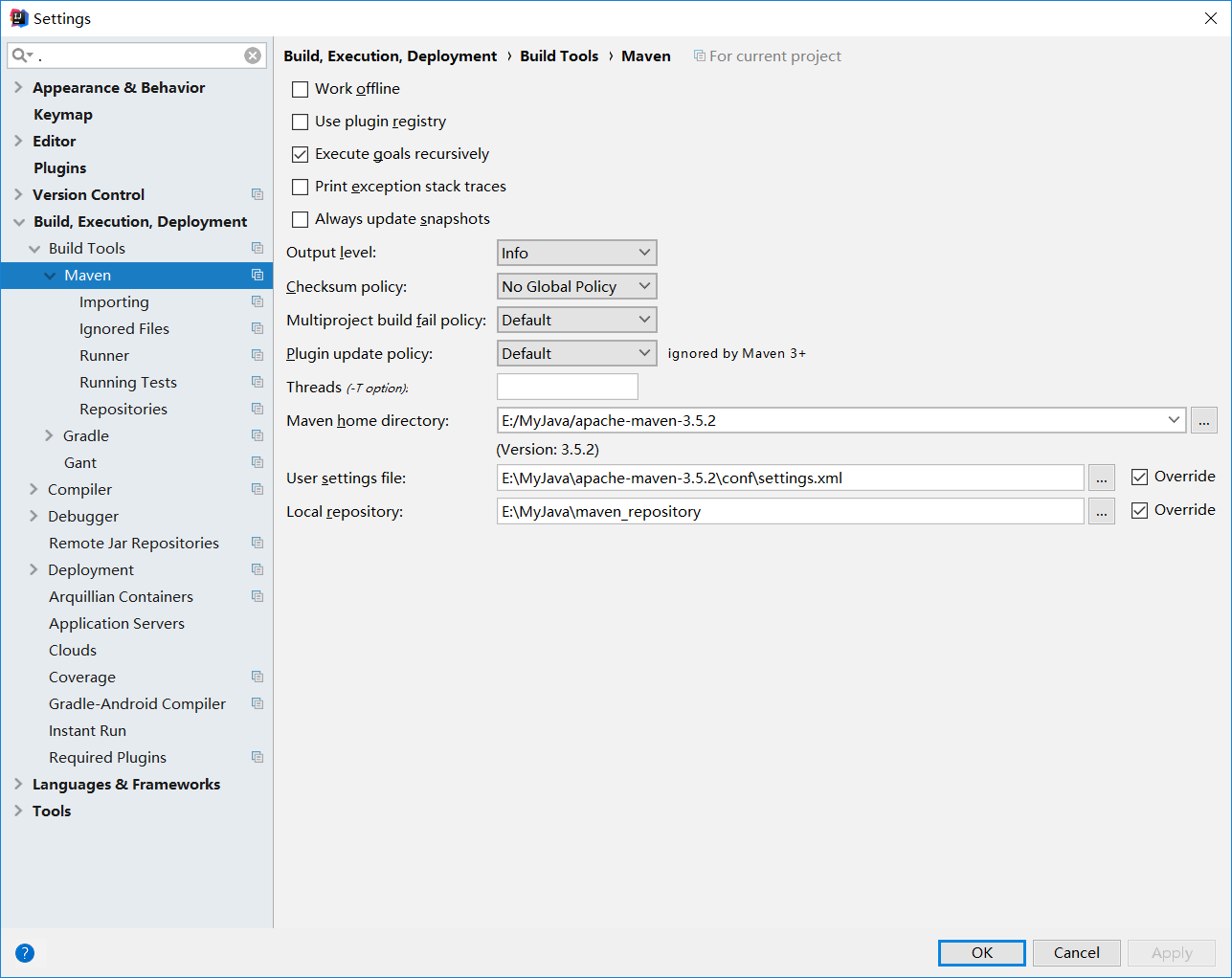Click the Threads input field
This screenshot has height=978, width=1232.
(568, 387)
